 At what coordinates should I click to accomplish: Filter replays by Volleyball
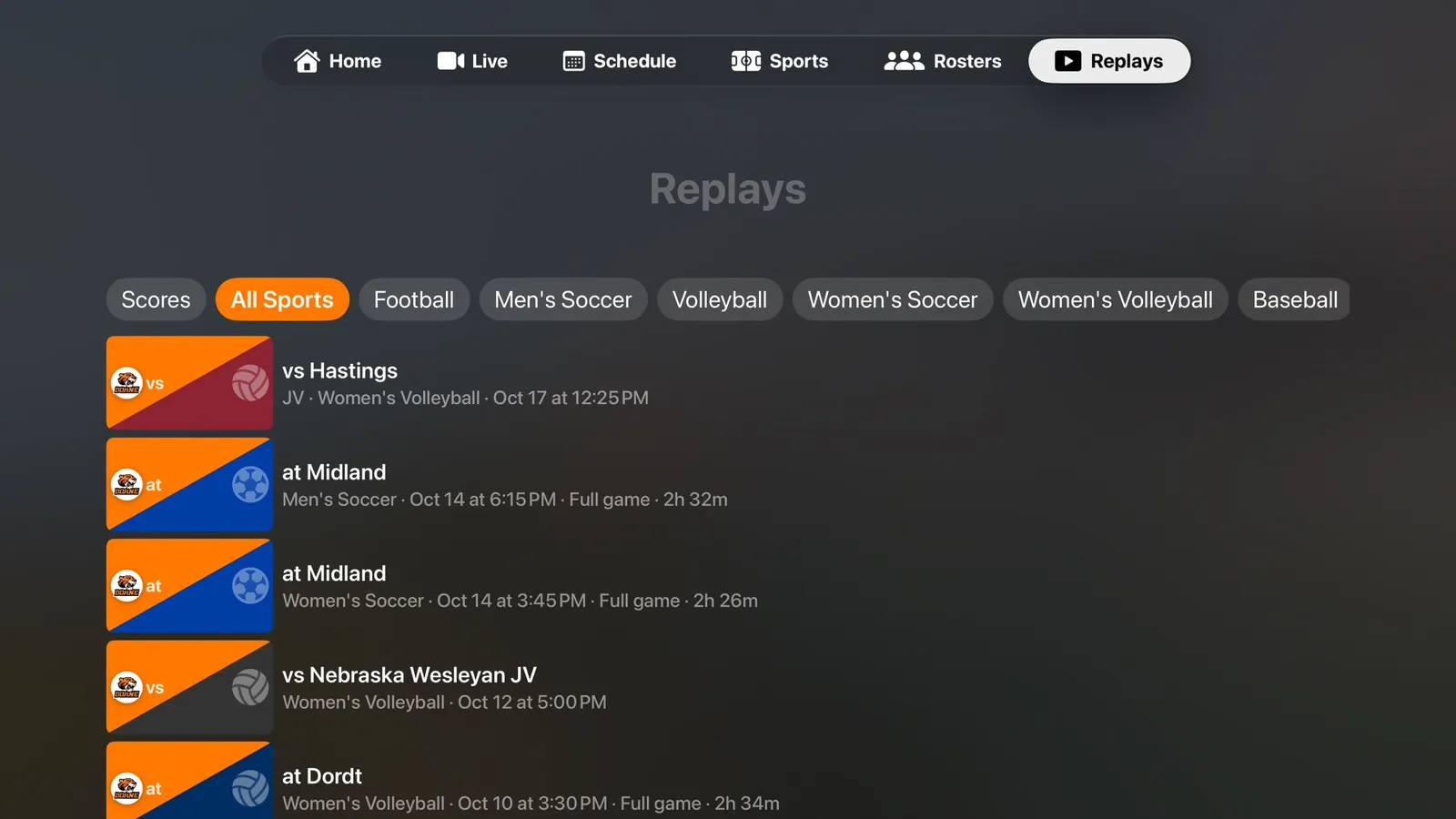[720, 299]
